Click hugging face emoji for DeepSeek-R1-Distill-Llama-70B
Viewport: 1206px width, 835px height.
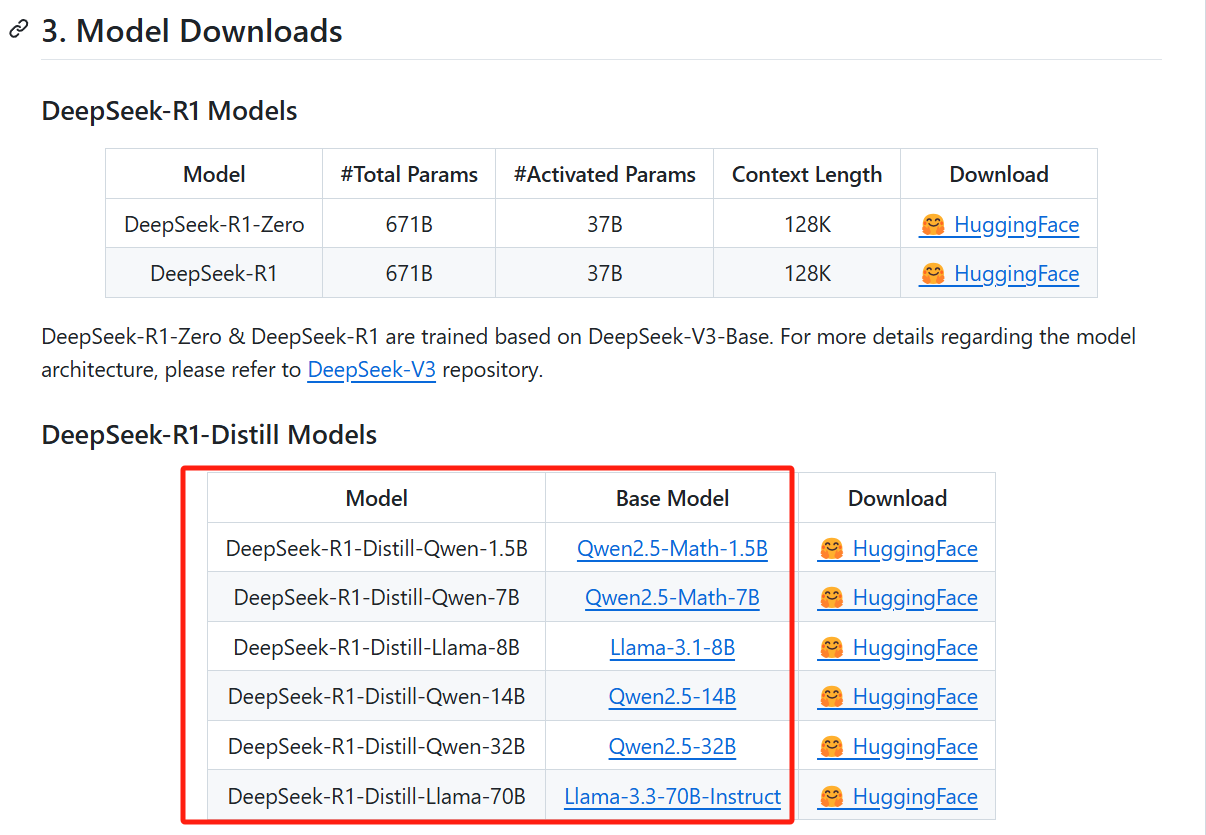(831, 797)
